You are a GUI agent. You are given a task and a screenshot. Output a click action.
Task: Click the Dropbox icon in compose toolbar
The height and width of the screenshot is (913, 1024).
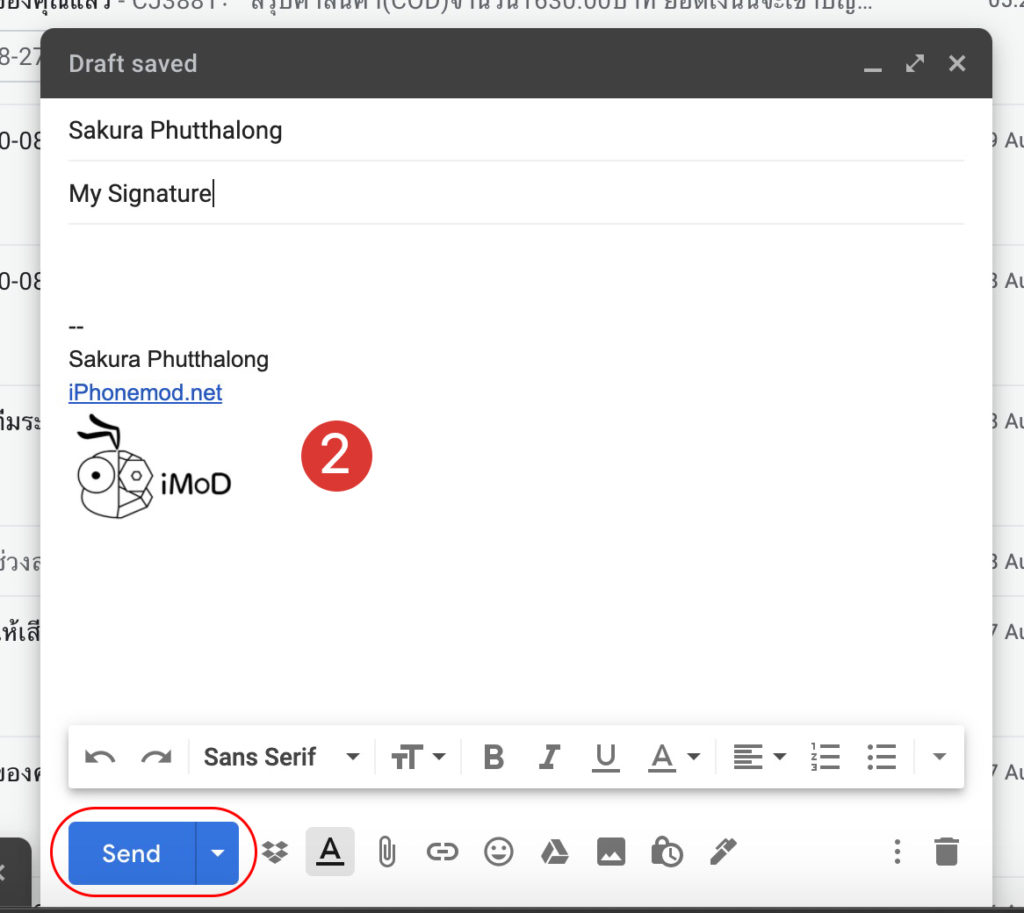275,853
